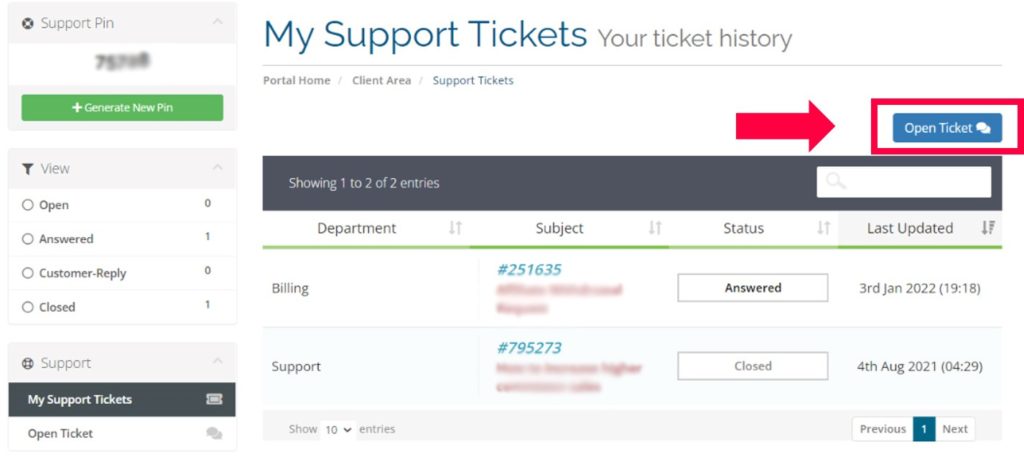Screen dimensions: 1024x457
Task: Open My Support Tickets sidebar item
Action: pyautogui.click(x=122, y=400)
